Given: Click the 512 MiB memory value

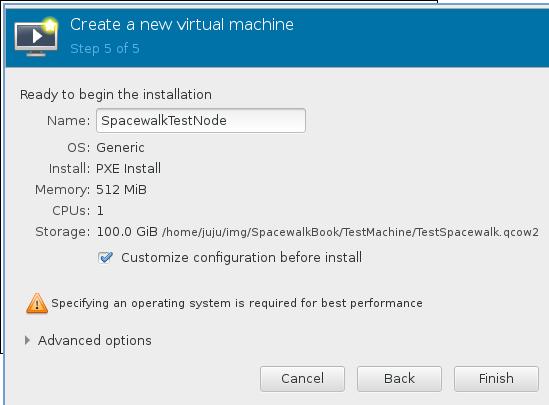Looking at the screenshot, I should pyautogui.click(x=121, y=190).
